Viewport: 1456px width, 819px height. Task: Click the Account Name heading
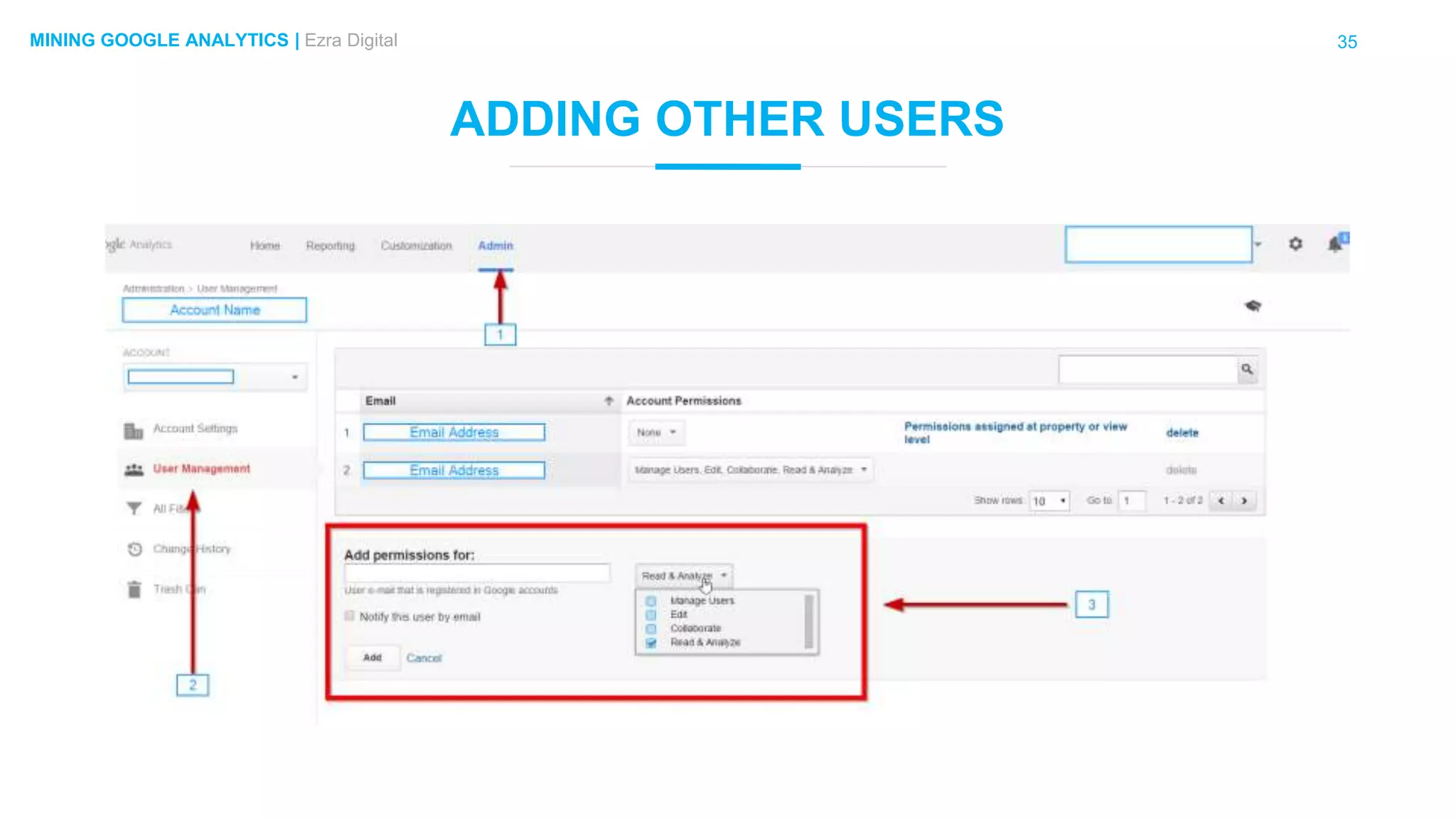(x=215, y=310)
